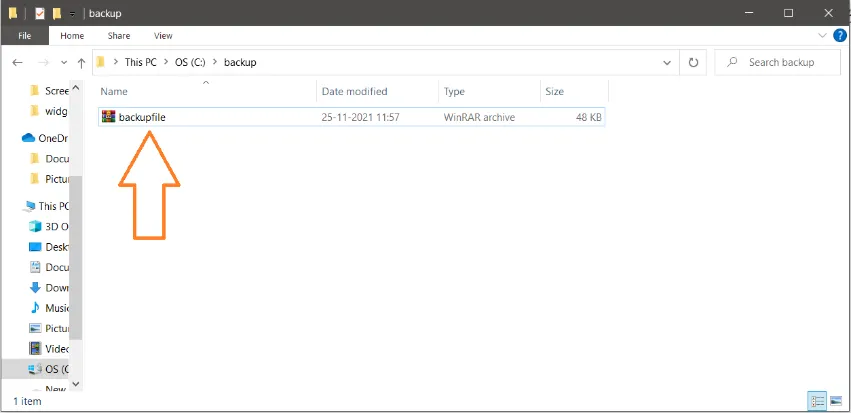Click backup in the address path
Image resolution: width=851 pixels, height=413 pixels.
(x=240, y=62)
